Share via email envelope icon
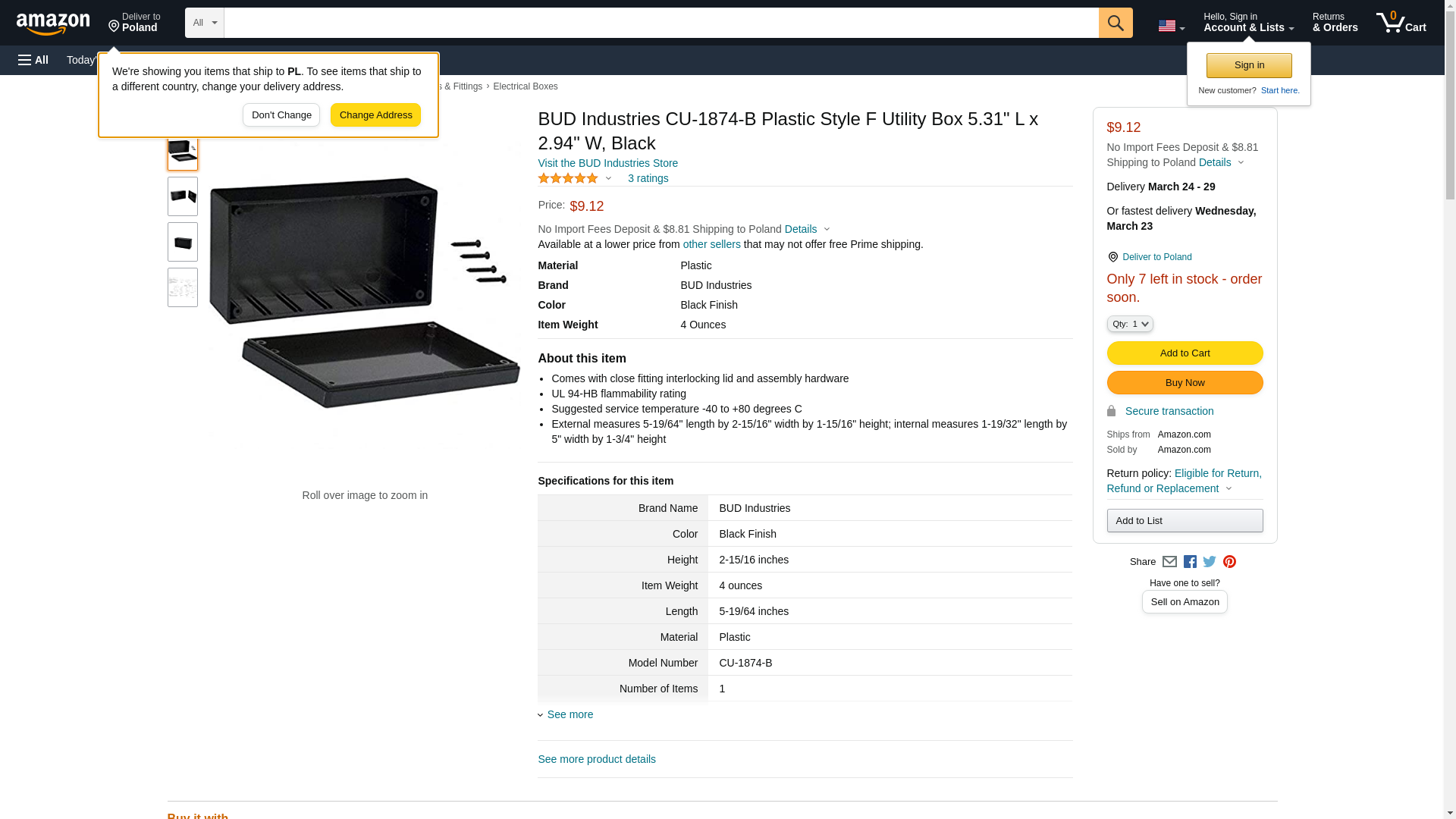 (1169, 562)
